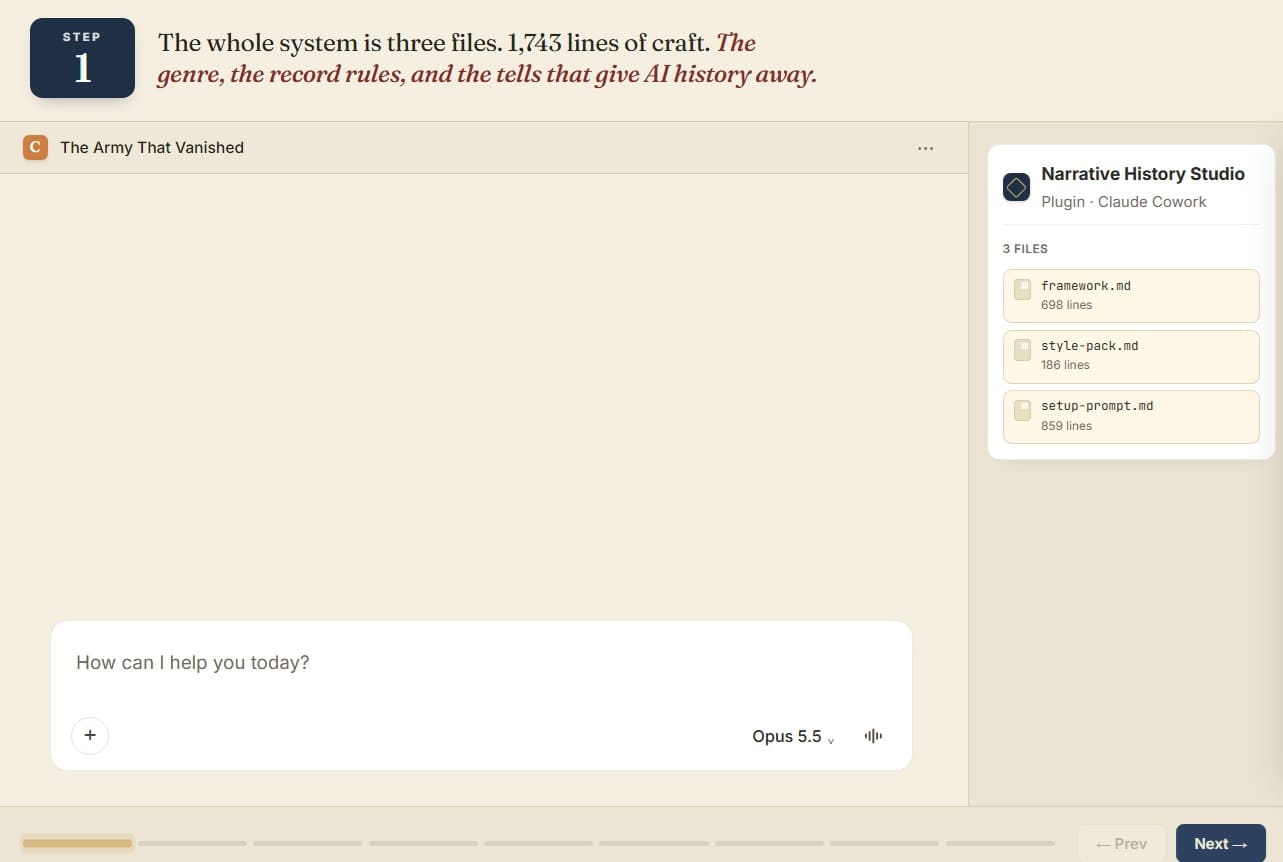This screenshot has width=1283, height=862.
Task: Click the style-pack.md file icon
Action: pos(1022,350)
